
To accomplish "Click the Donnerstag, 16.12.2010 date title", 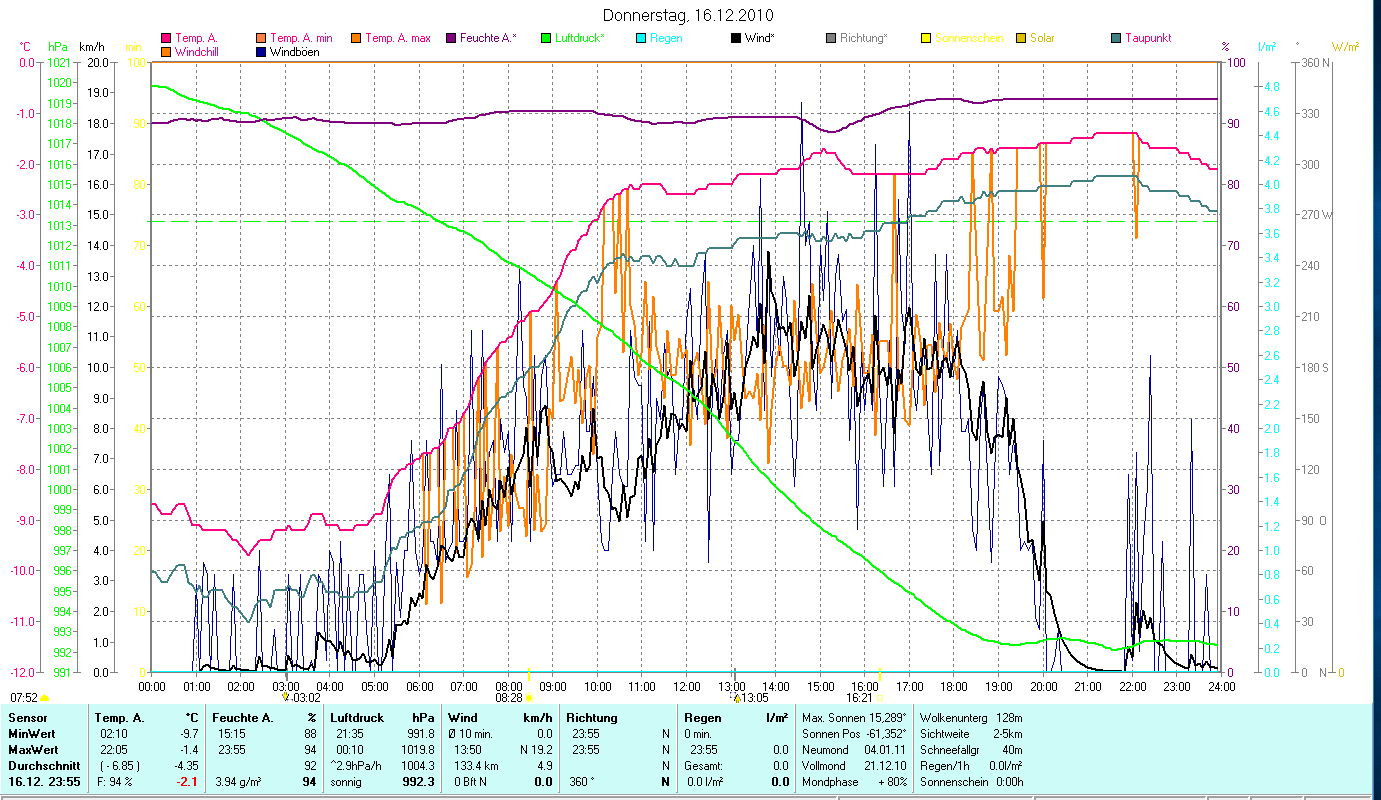I will pos(689,15).
